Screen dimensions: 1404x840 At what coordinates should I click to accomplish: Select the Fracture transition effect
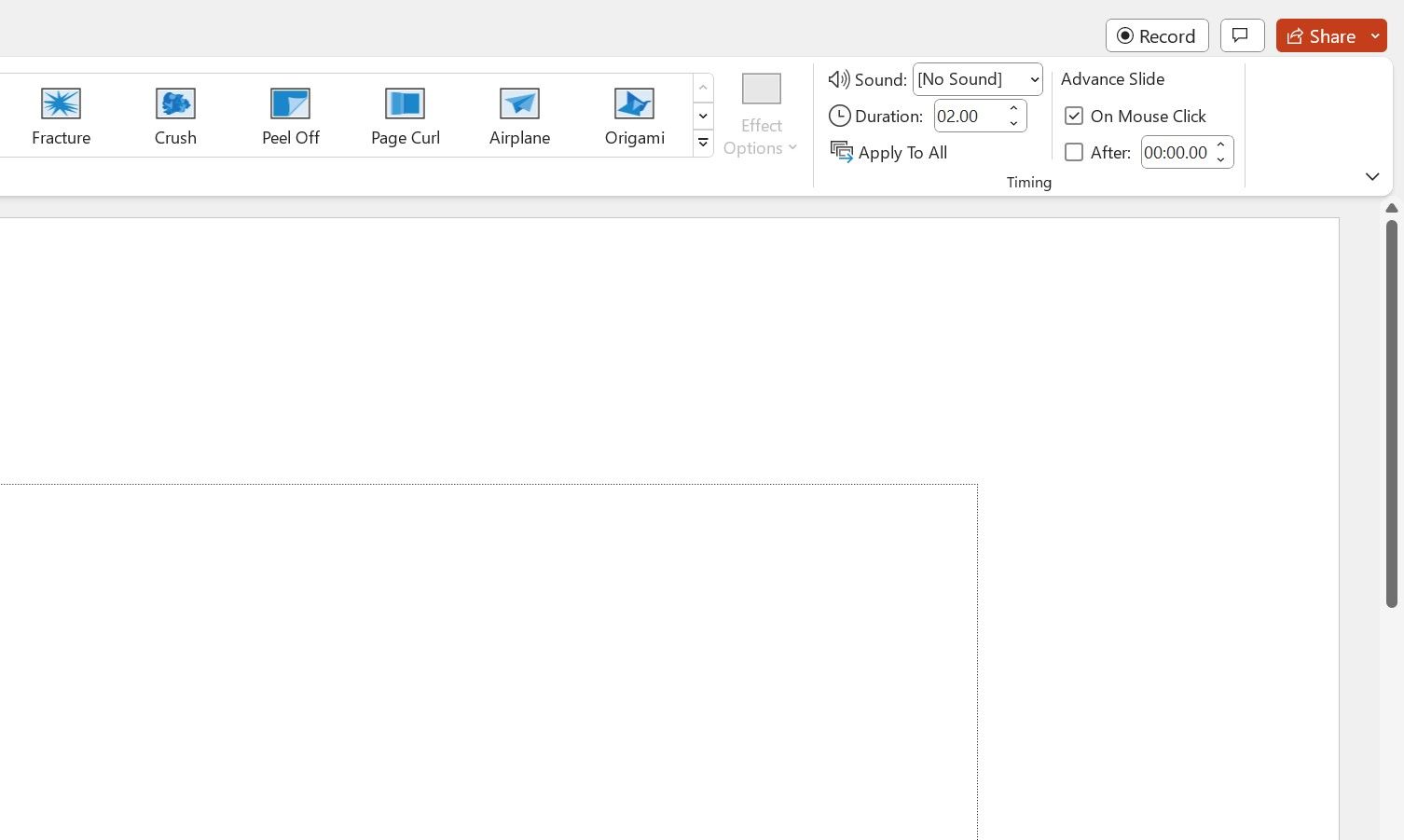tap(60, 114)
